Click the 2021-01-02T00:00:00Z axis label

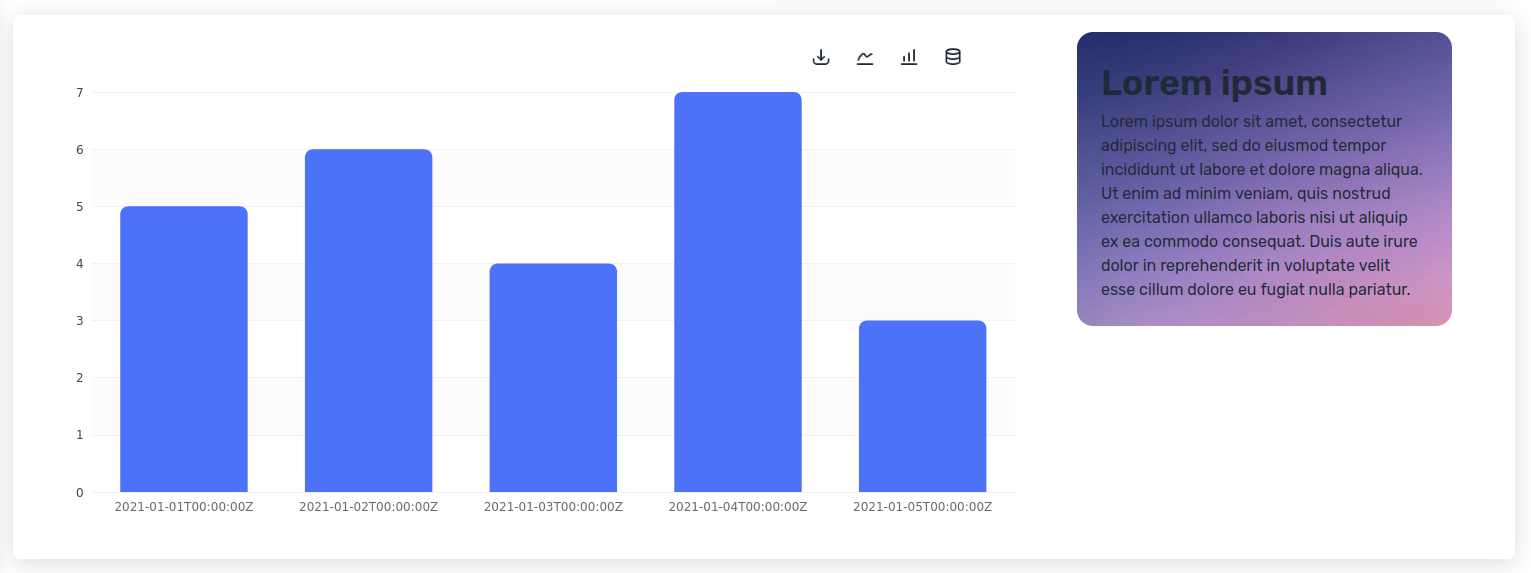[368, 507]
